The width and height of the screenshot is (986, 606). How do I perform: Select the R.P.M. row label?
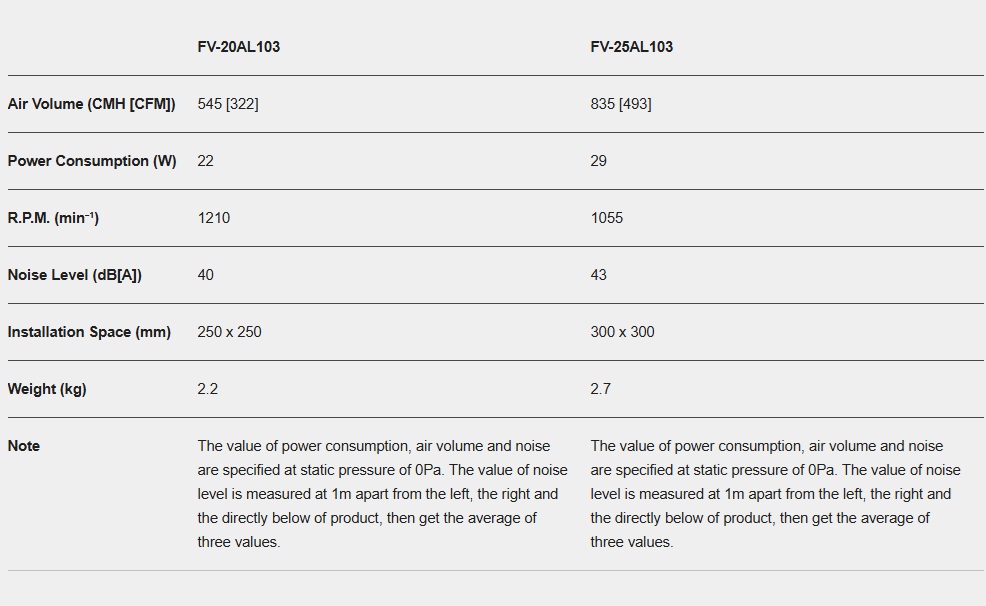(x=53, y=218)
